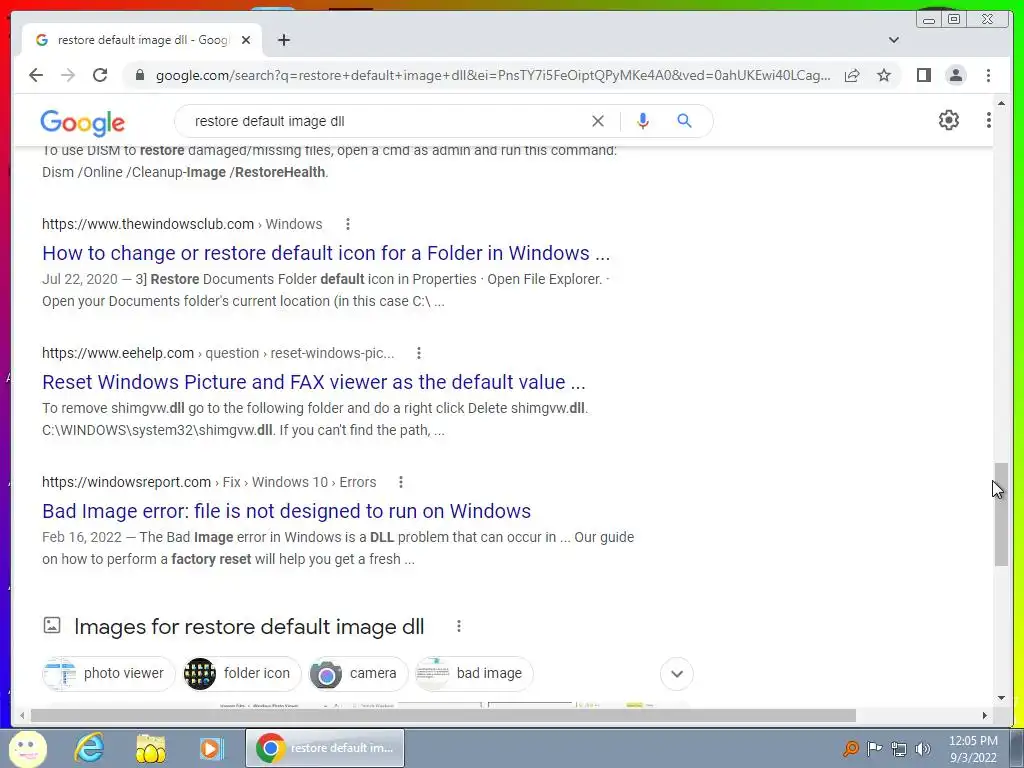The image size is (1024, 768).
Task: Expand more image filter chips
Action: point(677,673)
